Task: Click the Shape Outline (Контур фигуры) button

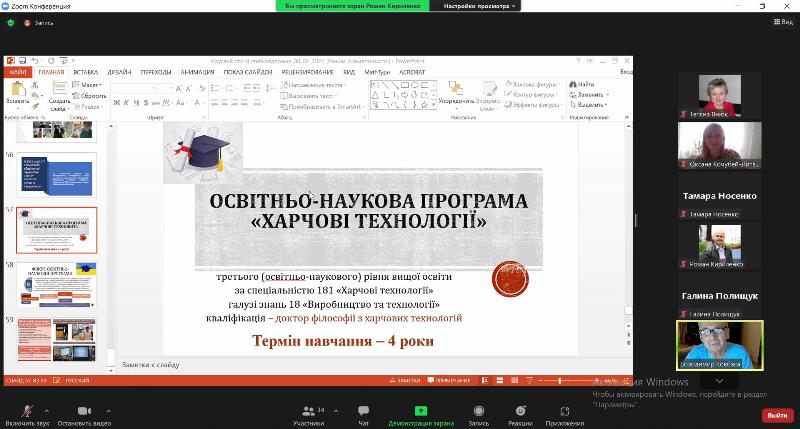Action: [x=531, y=94]
